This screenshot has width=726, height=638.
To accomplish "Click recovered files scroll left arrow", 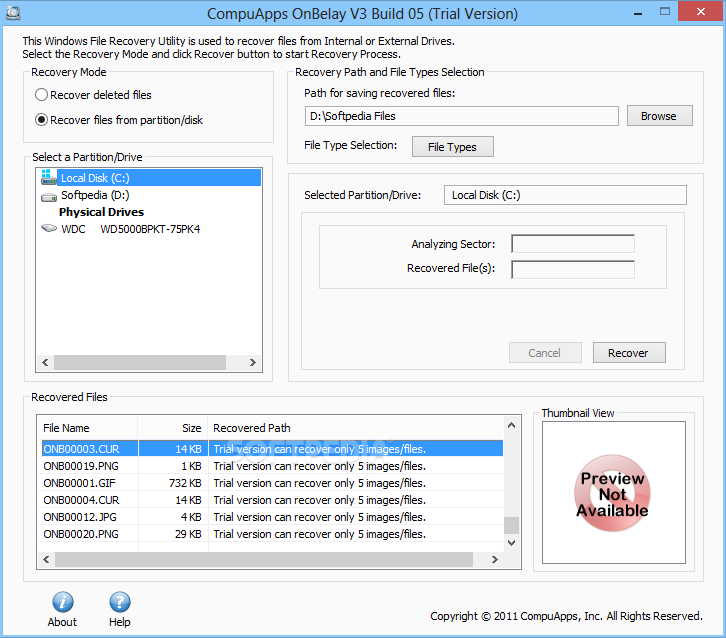I will pos(46,559).
